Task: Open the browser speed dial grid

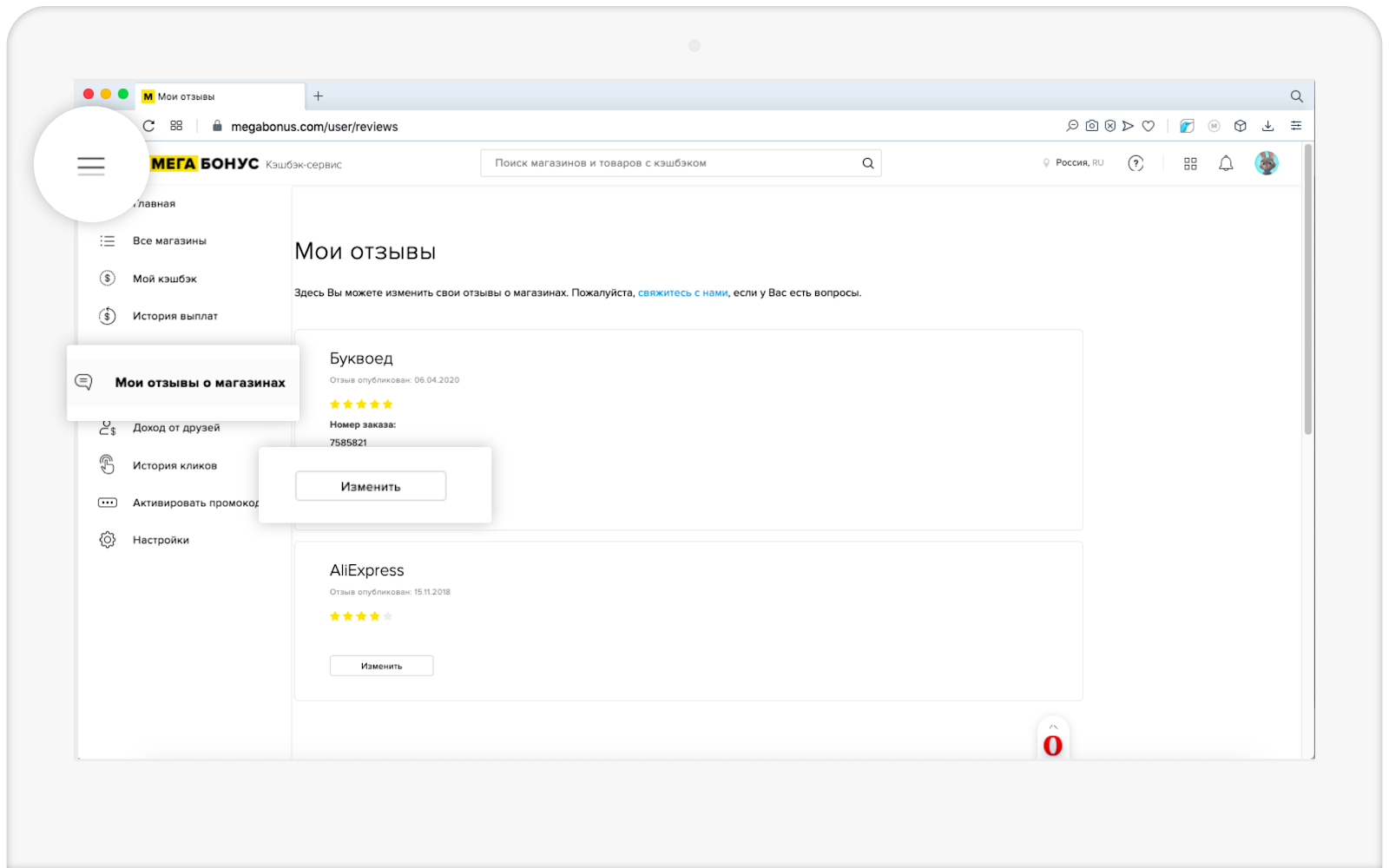Action: (176, 126)
